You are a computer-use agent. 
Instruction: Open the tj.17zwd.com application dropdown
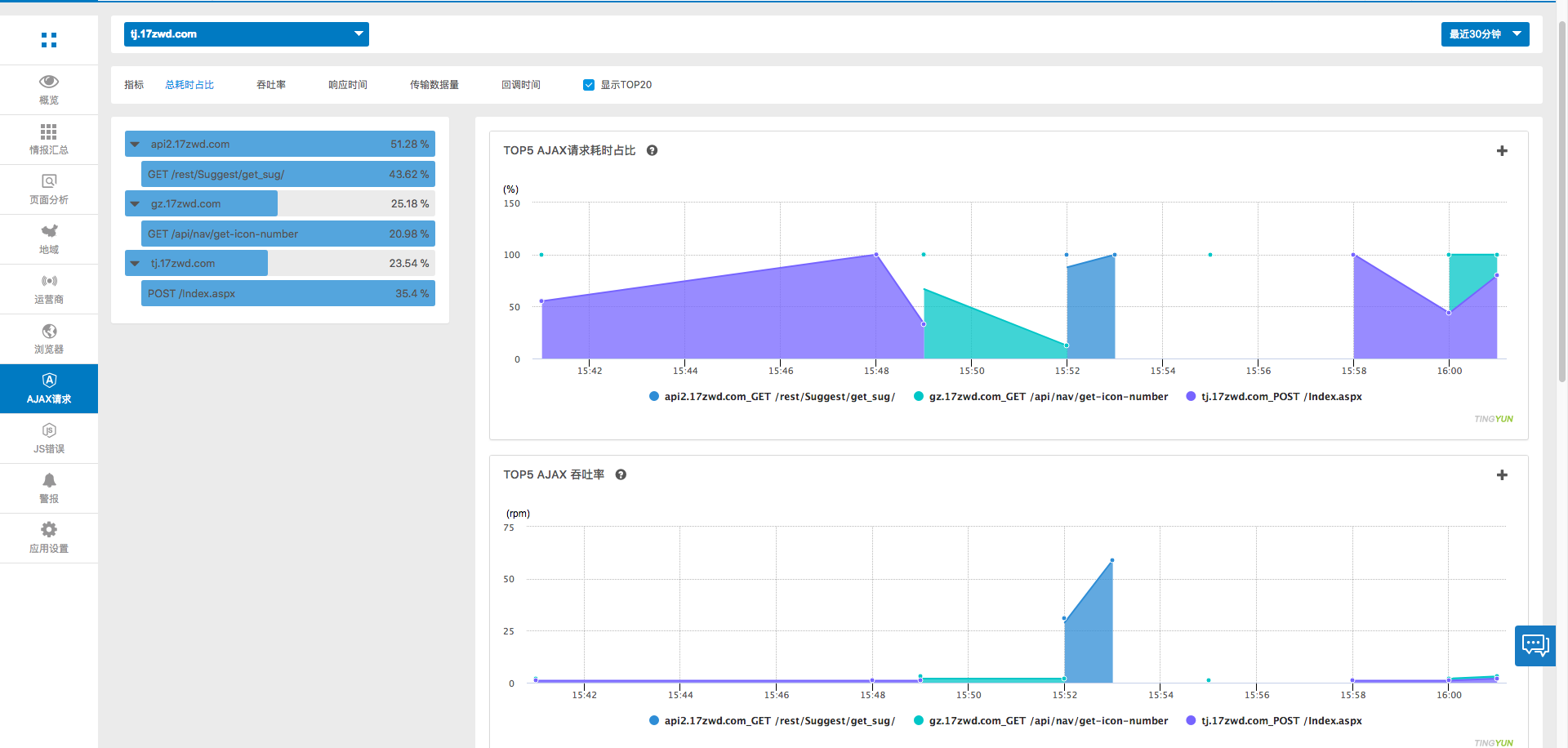coord(247,34)
